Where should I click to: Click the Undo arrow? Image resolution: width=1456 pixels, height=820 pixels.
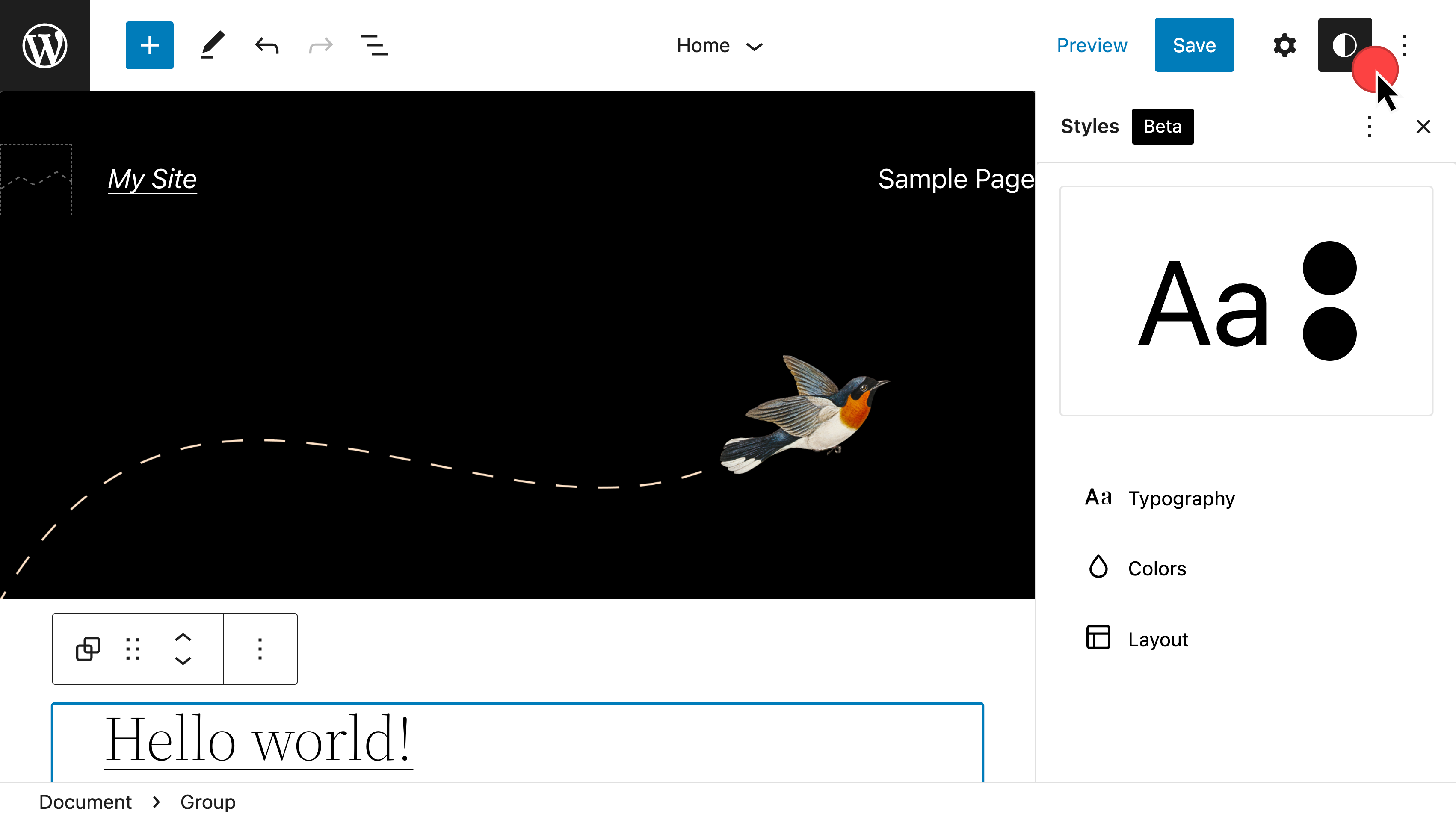(266, 45)
